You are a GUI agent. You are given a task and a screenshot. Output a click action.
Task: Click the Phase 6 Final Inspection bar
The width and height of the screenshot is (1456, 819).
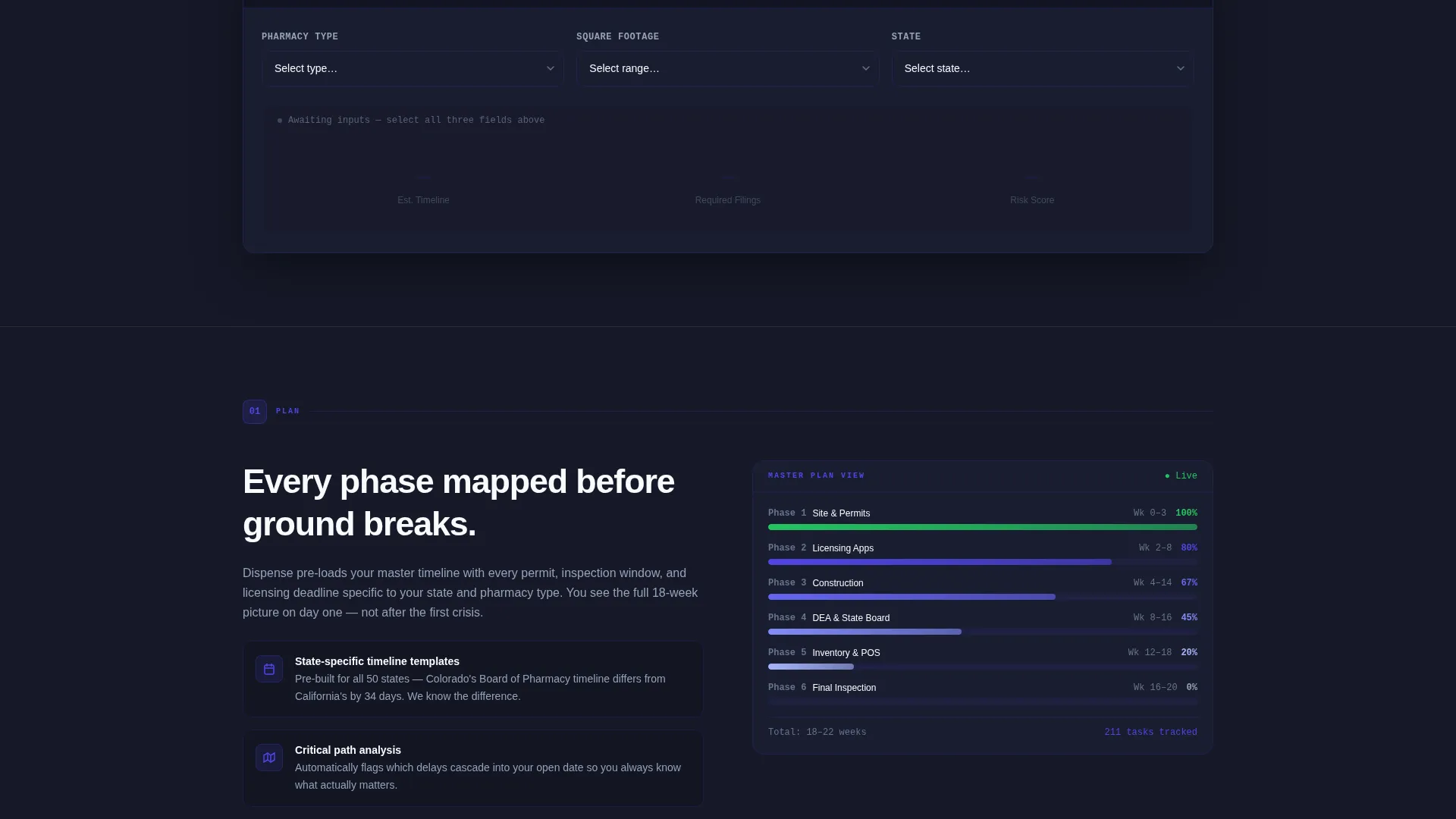(983, 701)
